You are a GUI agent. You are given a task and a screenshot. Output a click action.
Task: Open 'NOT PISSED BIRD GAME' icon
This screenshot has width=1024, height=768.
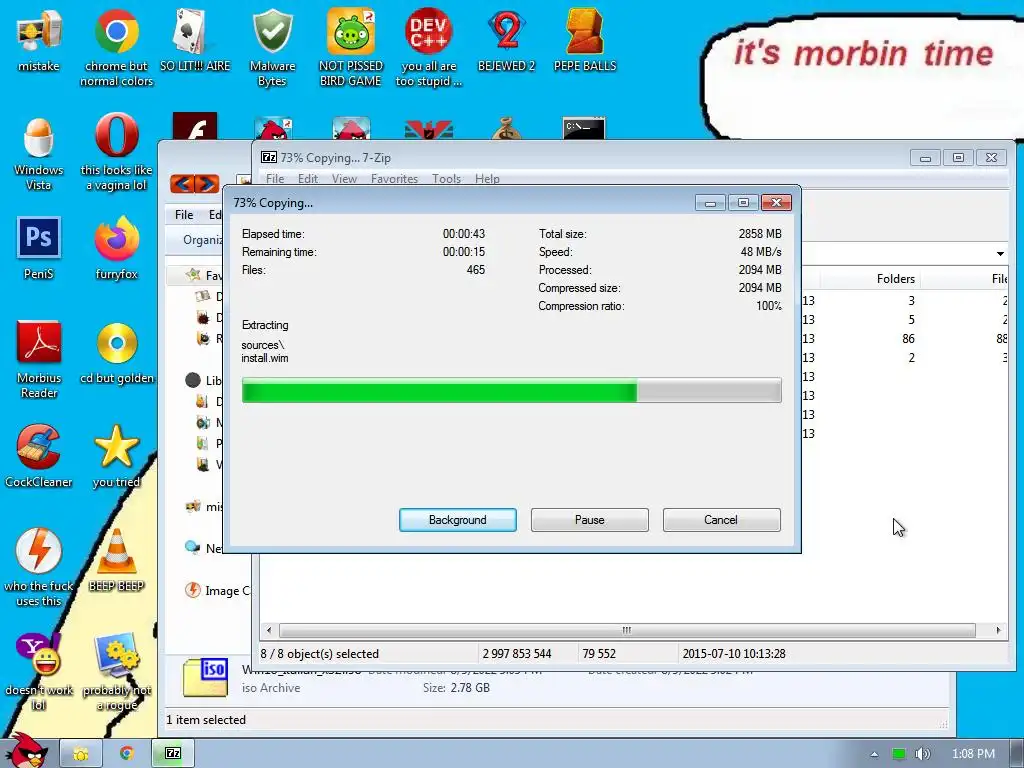(x=351, y=47)
